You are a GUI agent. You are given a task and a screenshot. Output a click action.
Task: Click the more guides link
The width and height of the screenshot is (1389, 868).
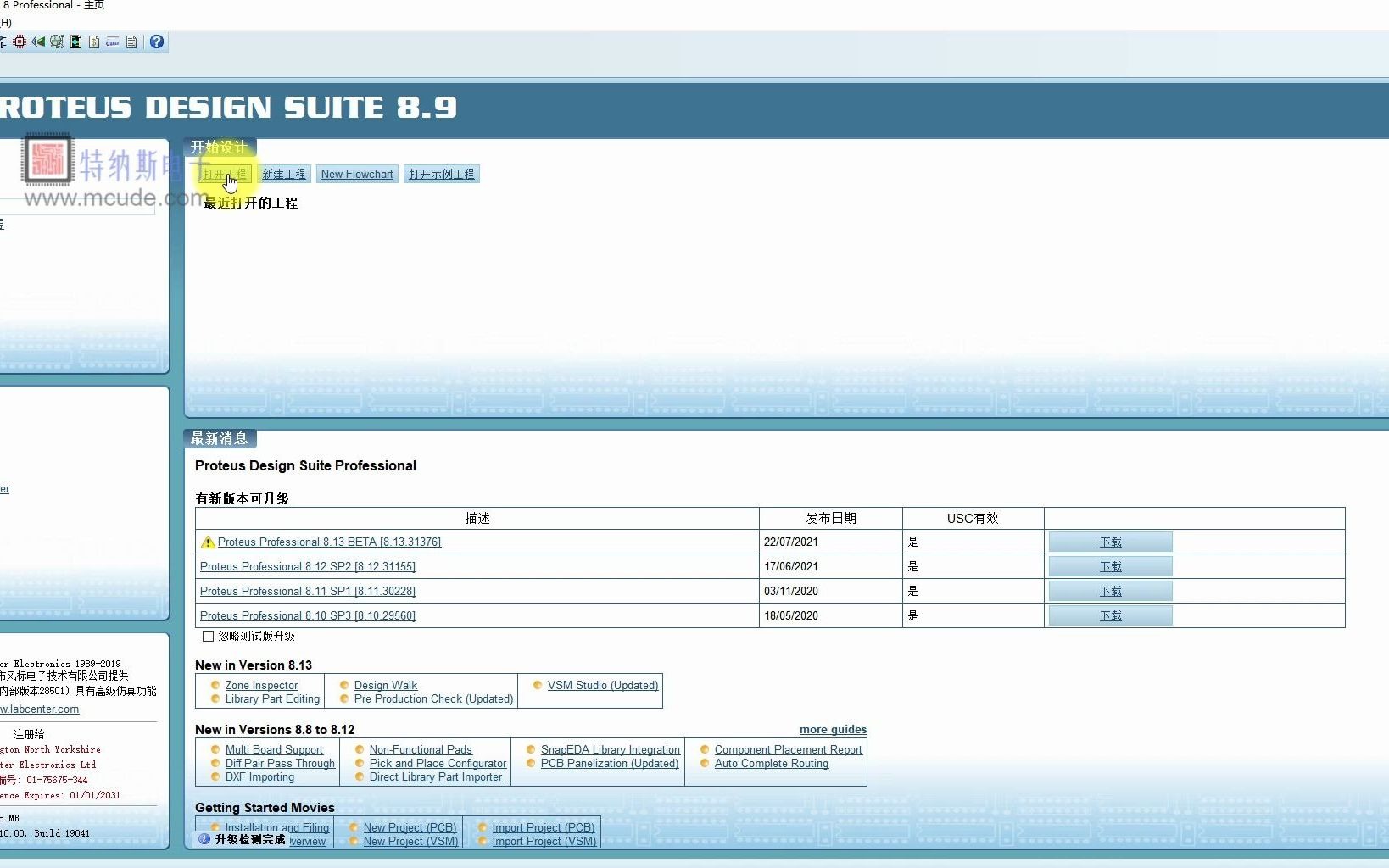click(x=833, y=729)
